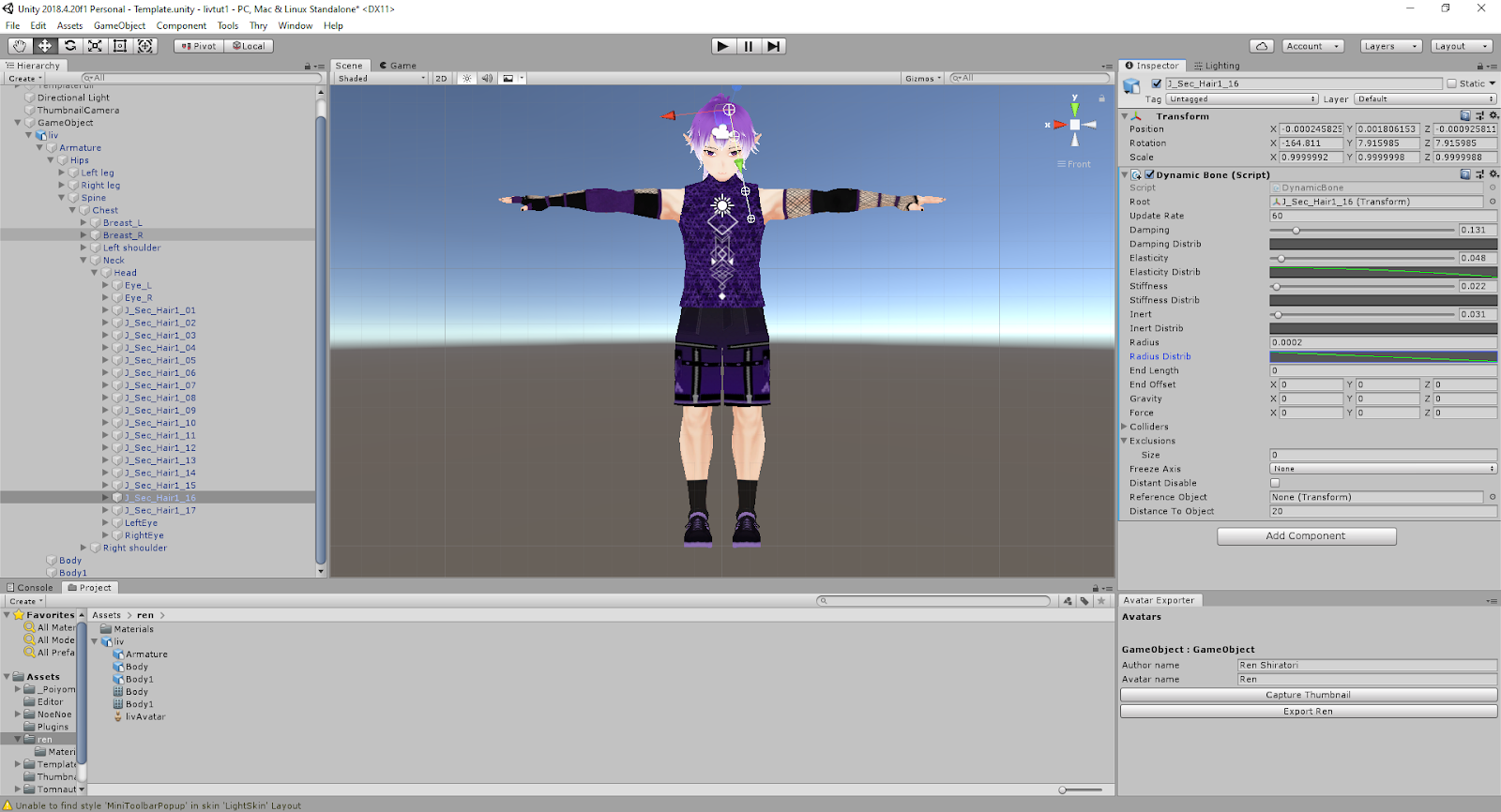Open the File menu
The height and width of the screenshot is (812, 1501).
13,25
